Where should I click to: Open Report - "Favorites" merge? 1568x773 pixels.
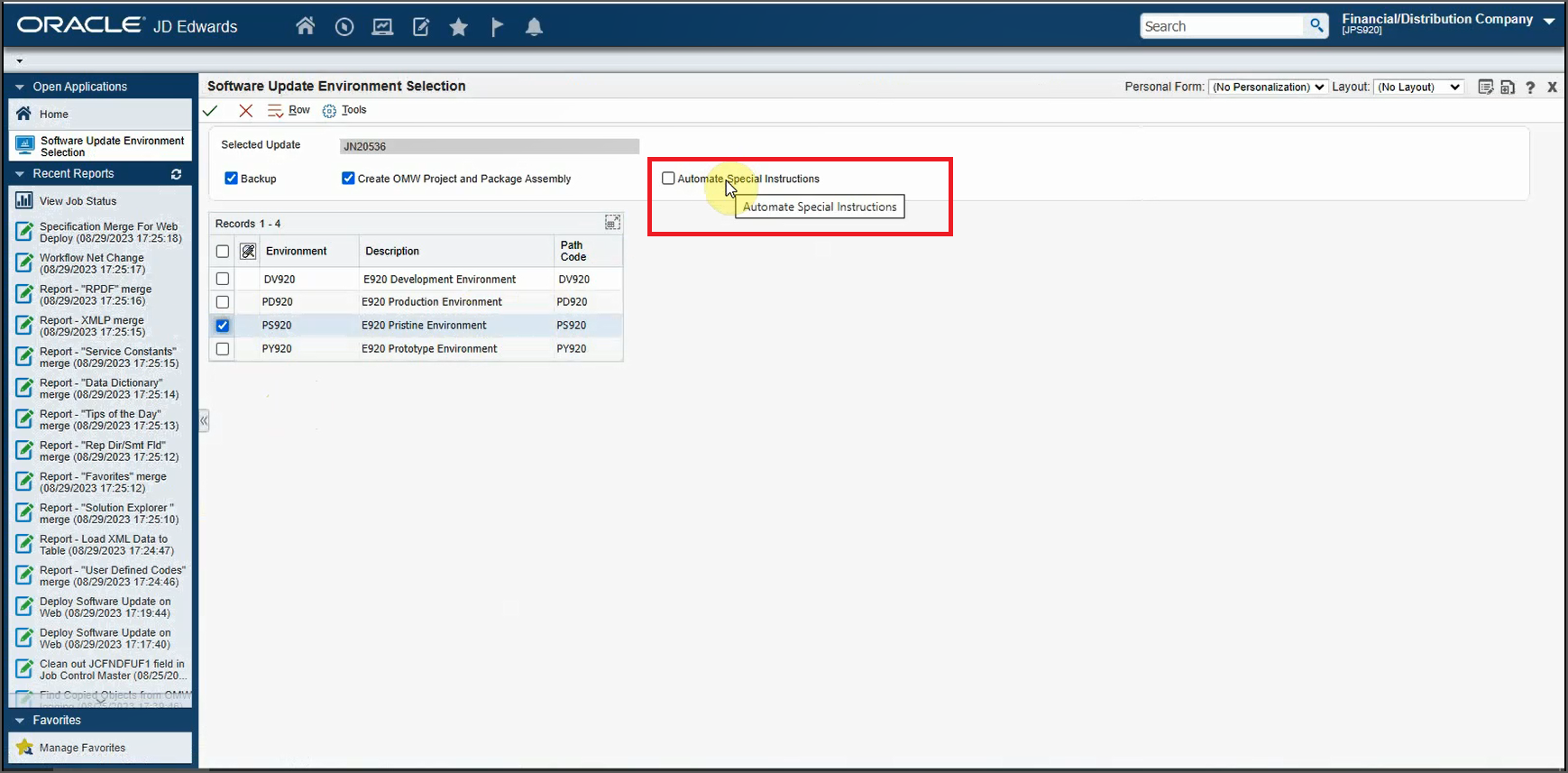[x=100, y=483]
